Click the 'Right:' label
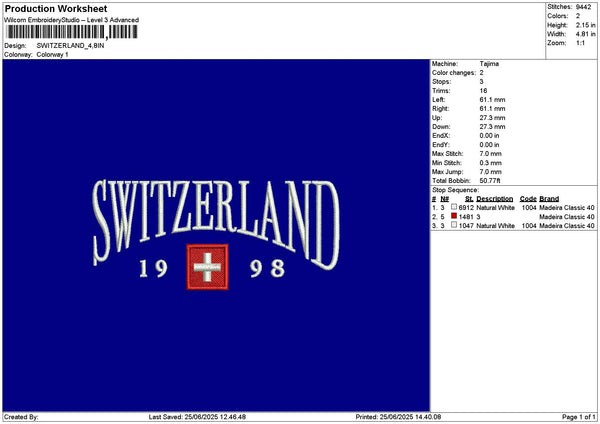600x424 pixels. coord(440,109)
